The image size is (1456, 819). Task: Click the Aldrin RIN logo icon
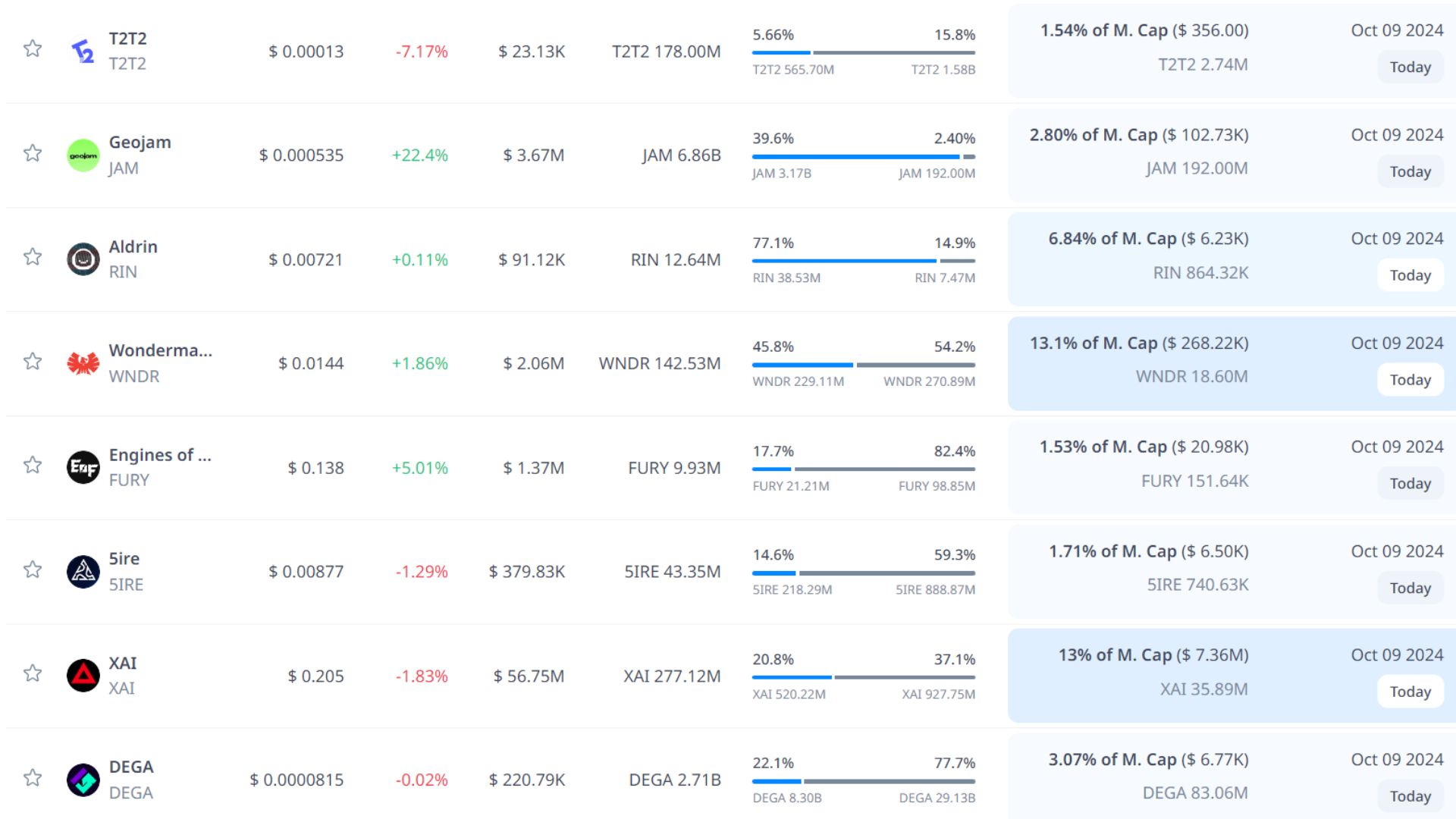(83, 259)
